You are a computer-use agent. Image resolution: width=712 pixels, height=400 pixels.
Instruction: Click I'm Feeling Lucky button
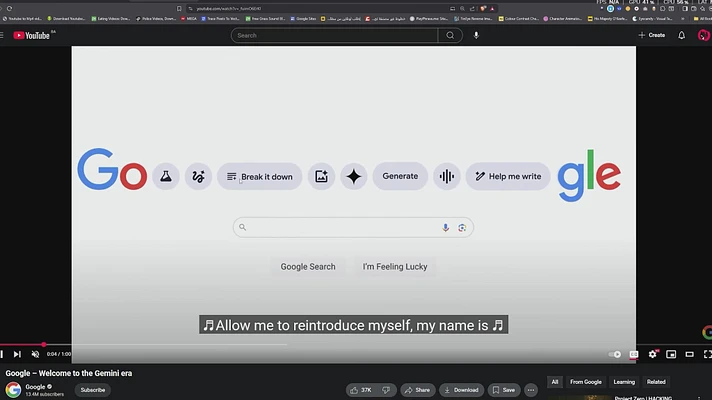395,267
